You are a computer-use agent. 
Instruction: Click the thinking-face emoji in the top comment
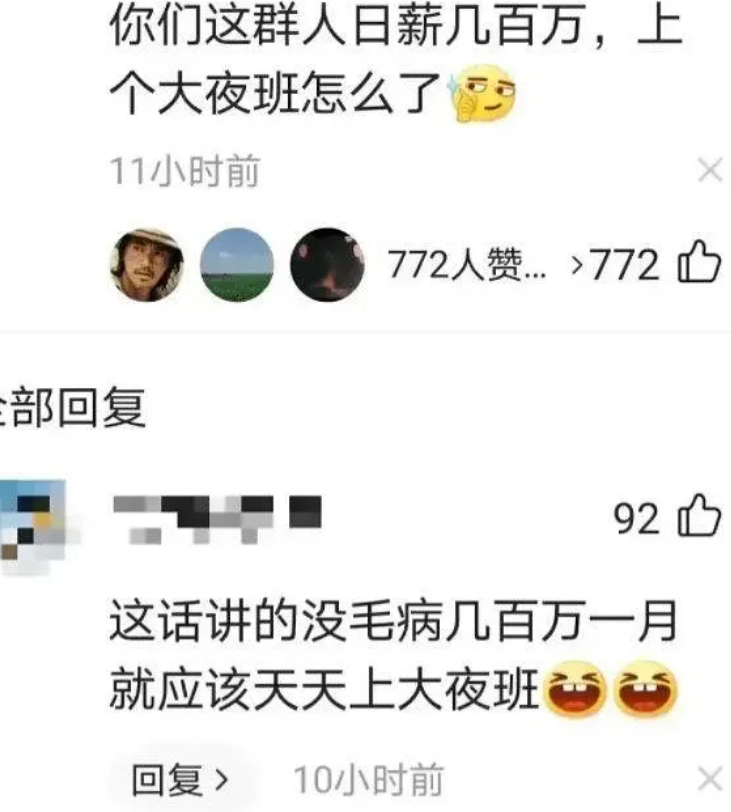click(x=484, y=93)
